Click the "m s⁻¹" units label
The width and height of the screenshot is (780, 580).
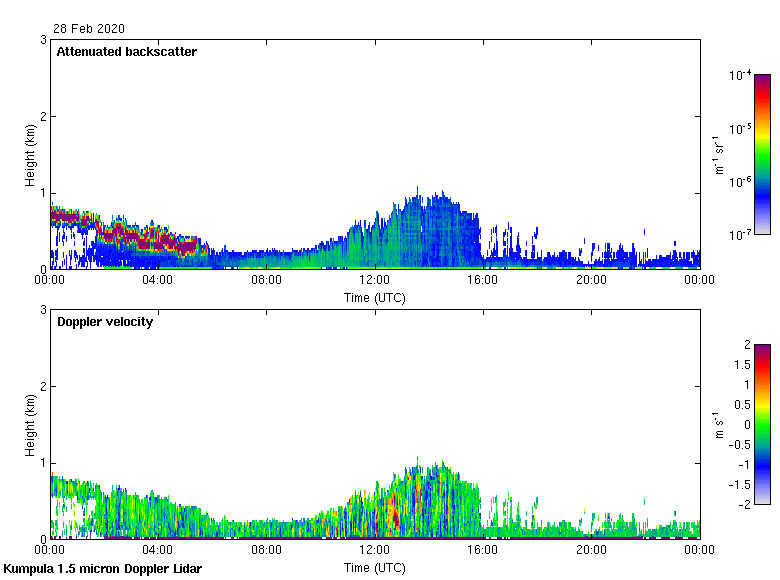719,424
